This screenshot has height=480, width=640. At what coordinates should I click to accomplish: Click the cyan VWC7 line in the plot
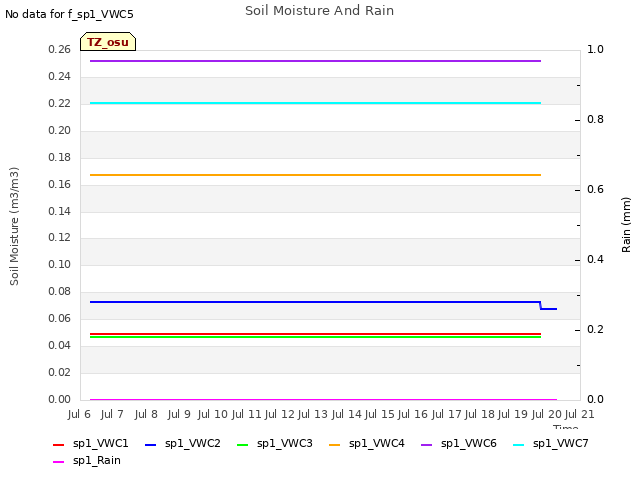tap(315, 103)
